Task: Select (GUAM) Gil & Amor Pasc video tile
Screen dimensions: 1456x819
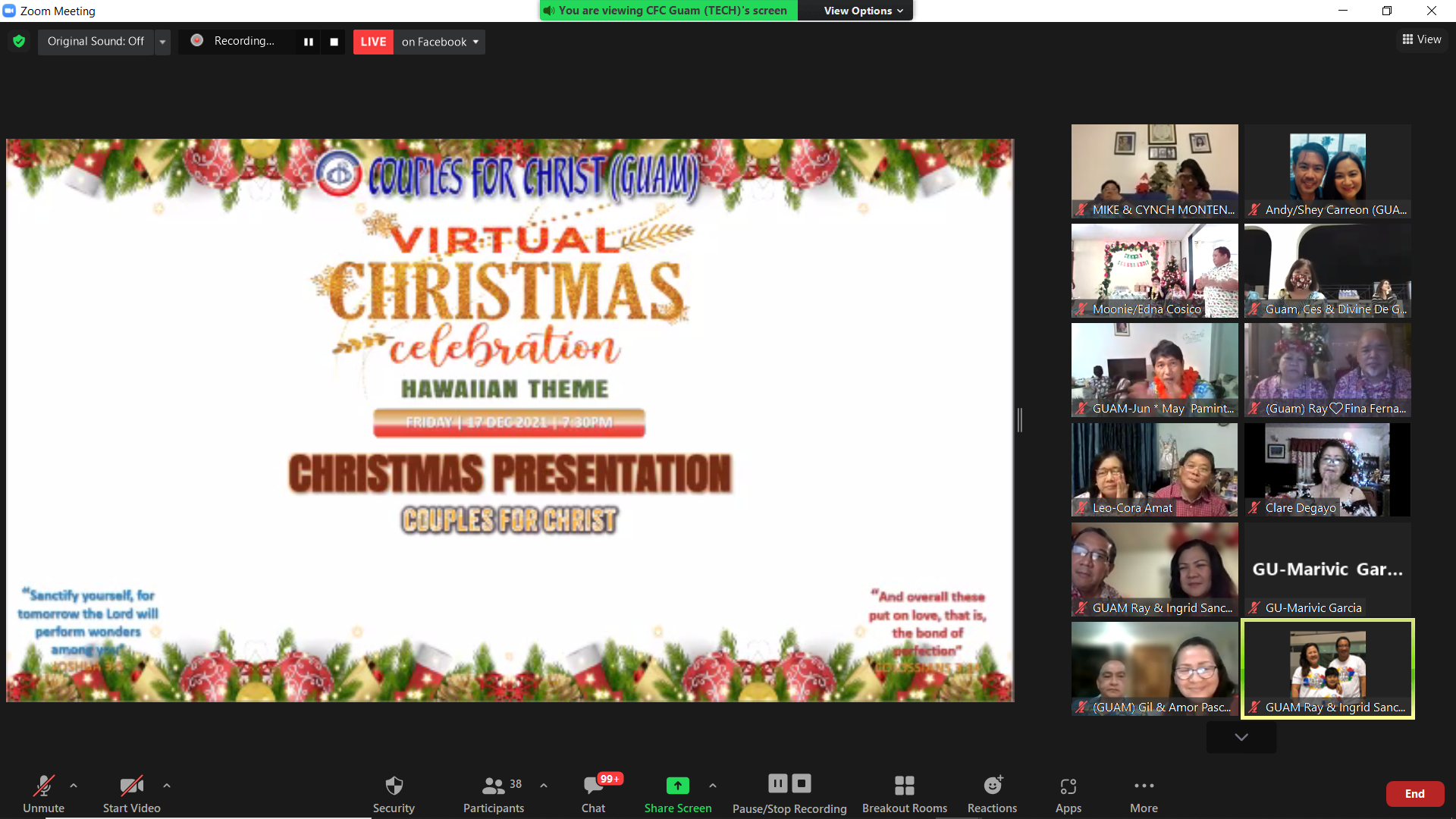Action: pos(1154,669)
